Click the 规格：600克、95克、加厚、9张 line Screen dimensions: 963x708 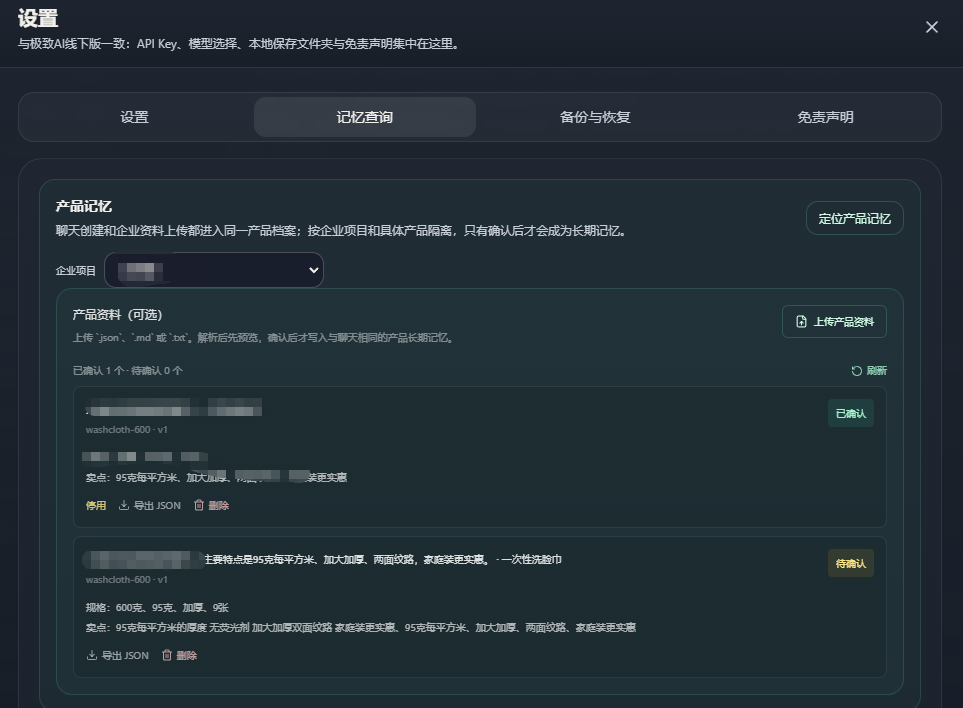157,607
